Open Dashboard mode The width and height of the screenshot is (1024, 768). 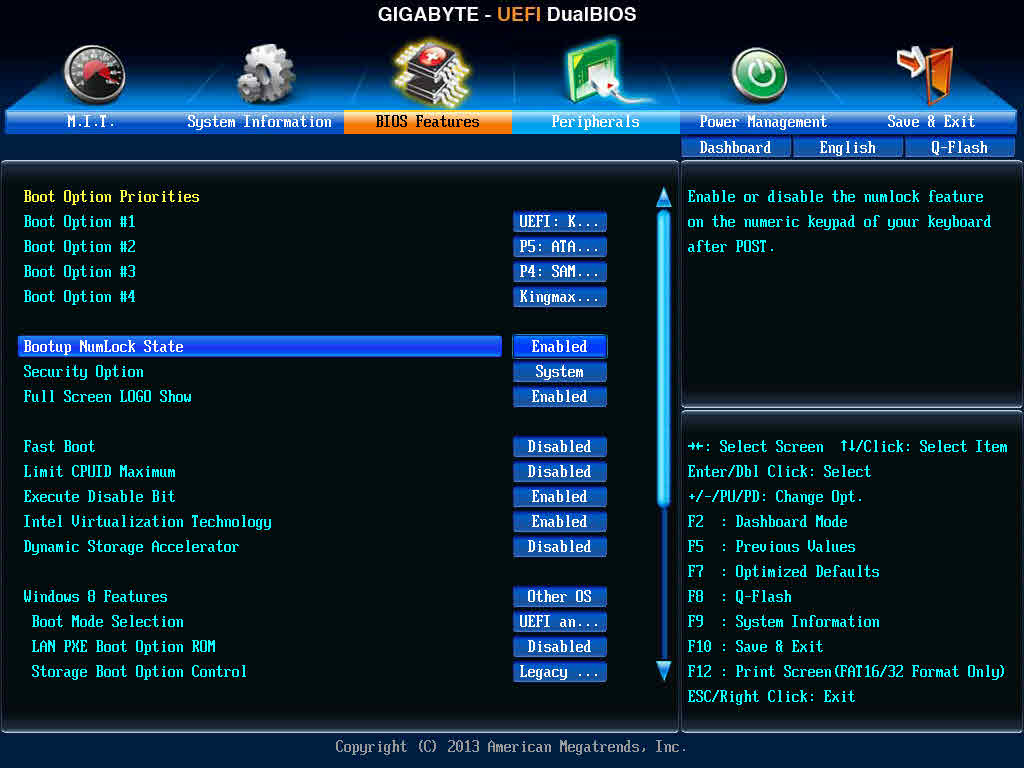coord(735,148)
